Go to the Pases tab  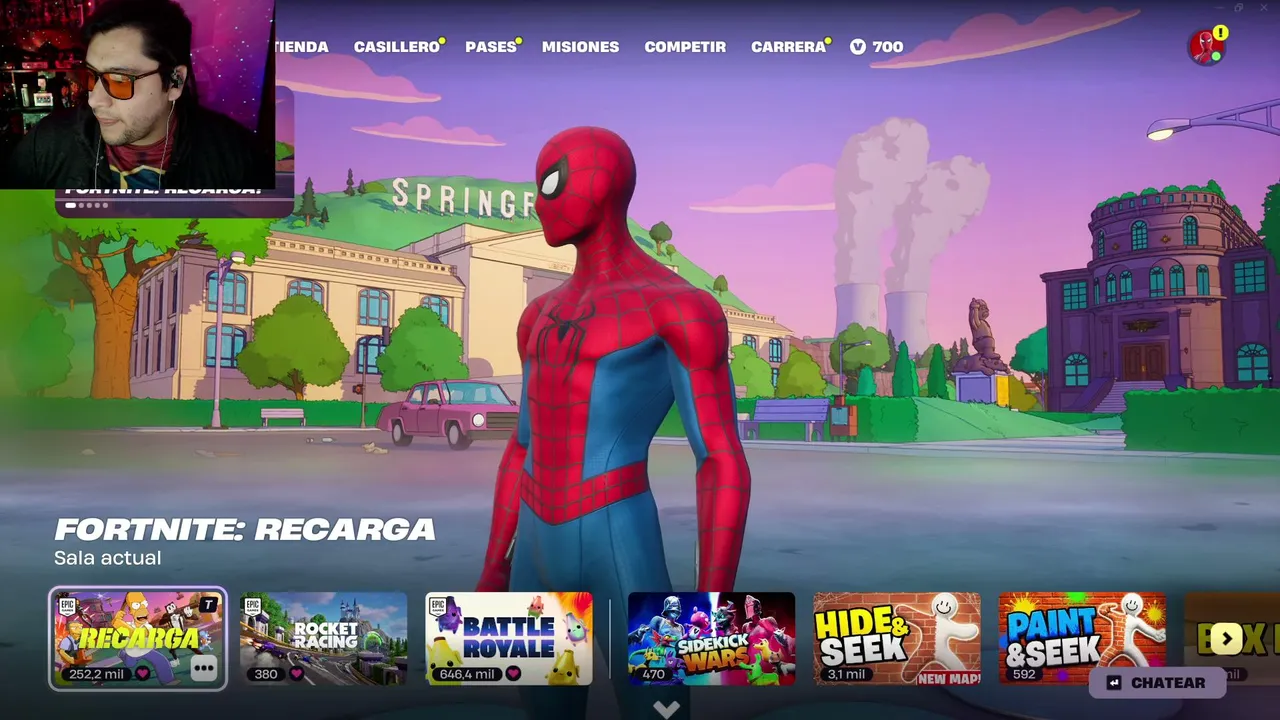click(x=490, y=47)
